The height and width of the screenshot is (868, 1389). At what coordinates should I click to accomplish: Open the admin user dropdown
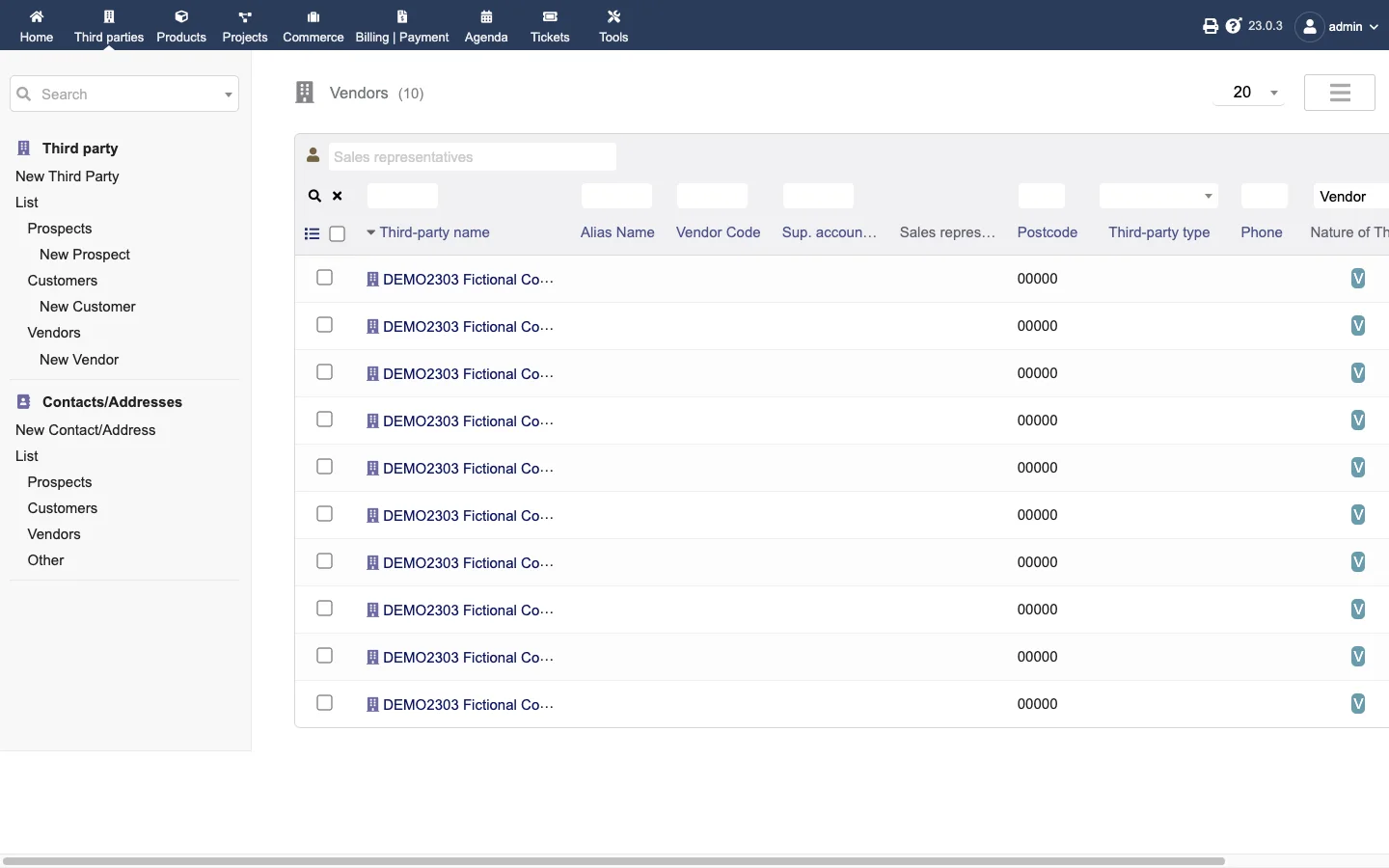coord(1338,26)
